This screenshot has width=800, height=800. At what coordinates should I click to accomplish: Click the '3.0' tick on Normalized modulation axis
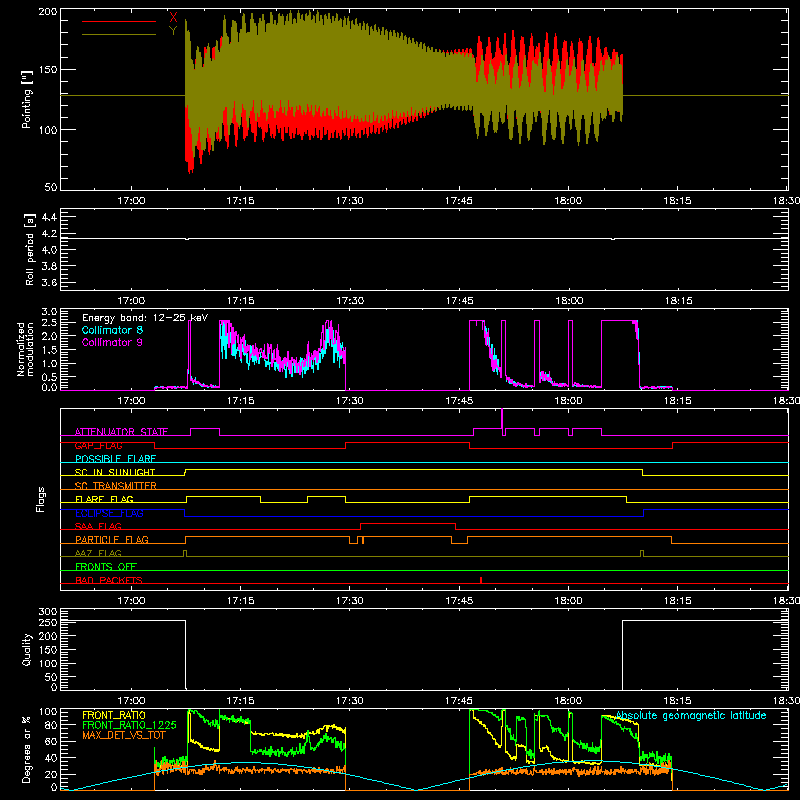[x=49, y=312]
